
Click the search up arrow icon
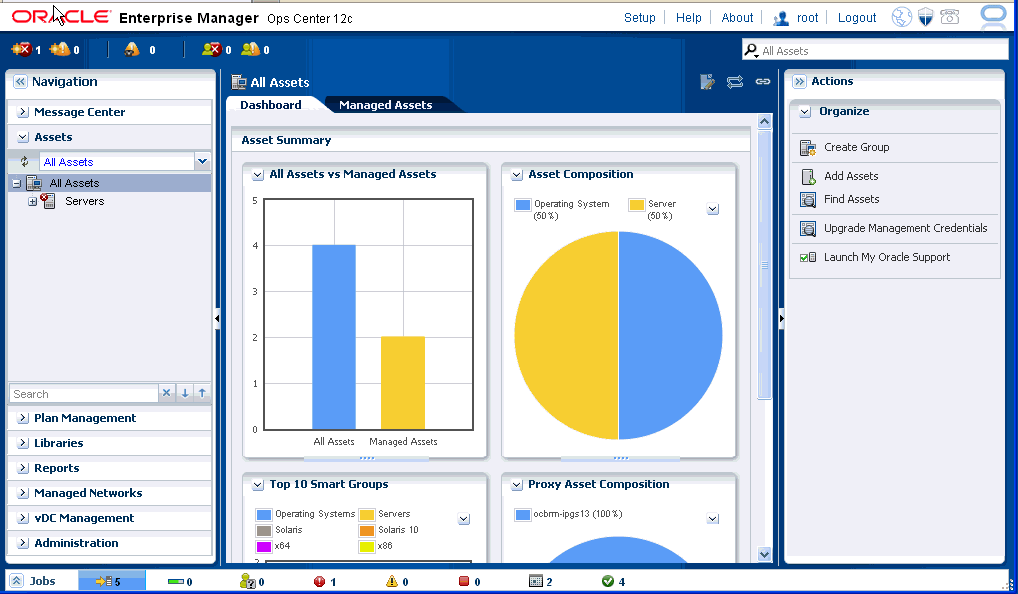(203, 393)
